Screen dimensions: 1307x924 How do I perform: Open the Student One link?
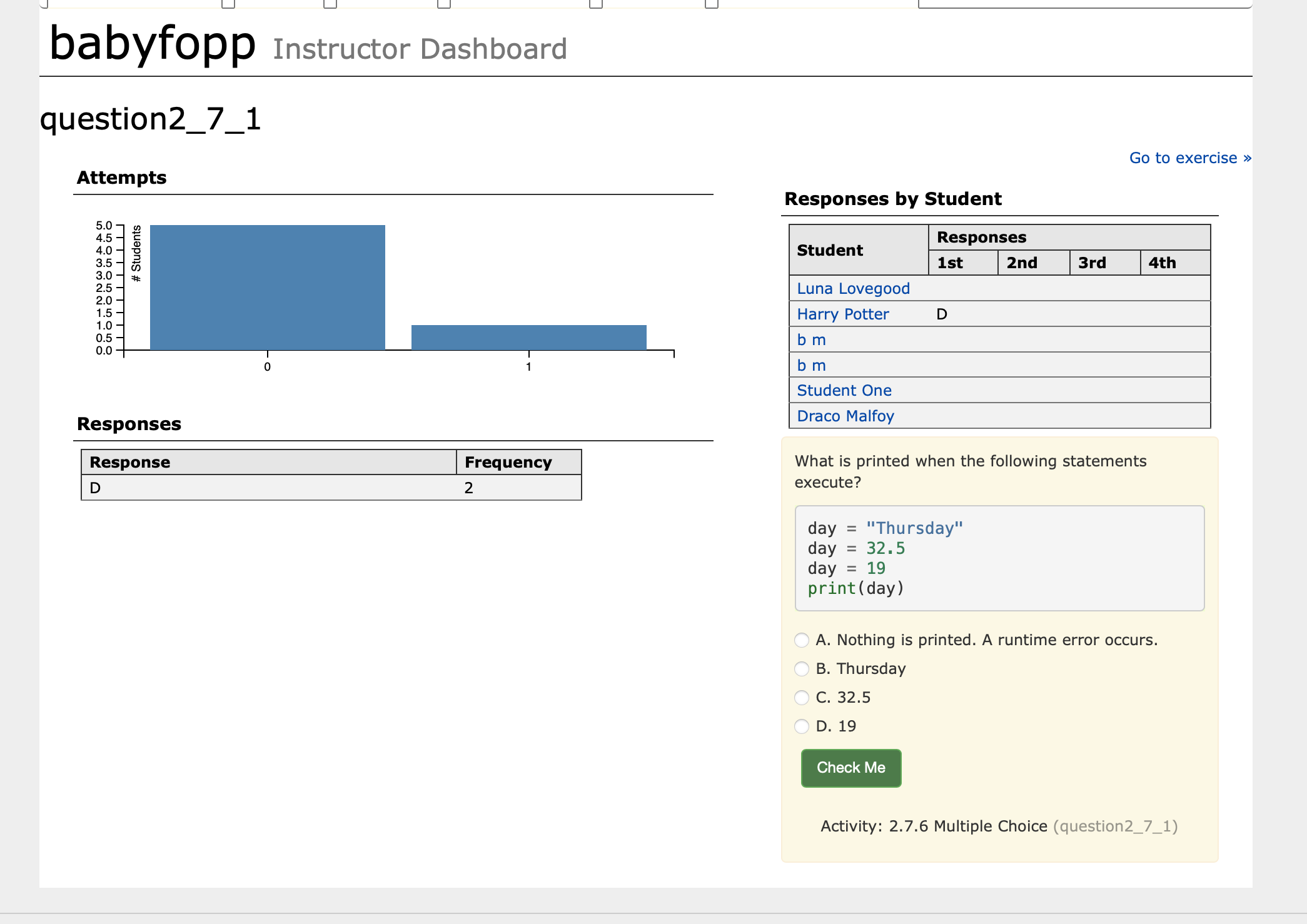click(844, 391)
